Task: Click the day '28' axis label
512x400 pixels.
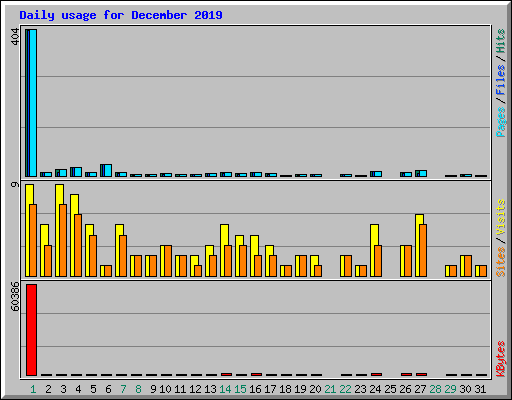Action: coord(435,389)
